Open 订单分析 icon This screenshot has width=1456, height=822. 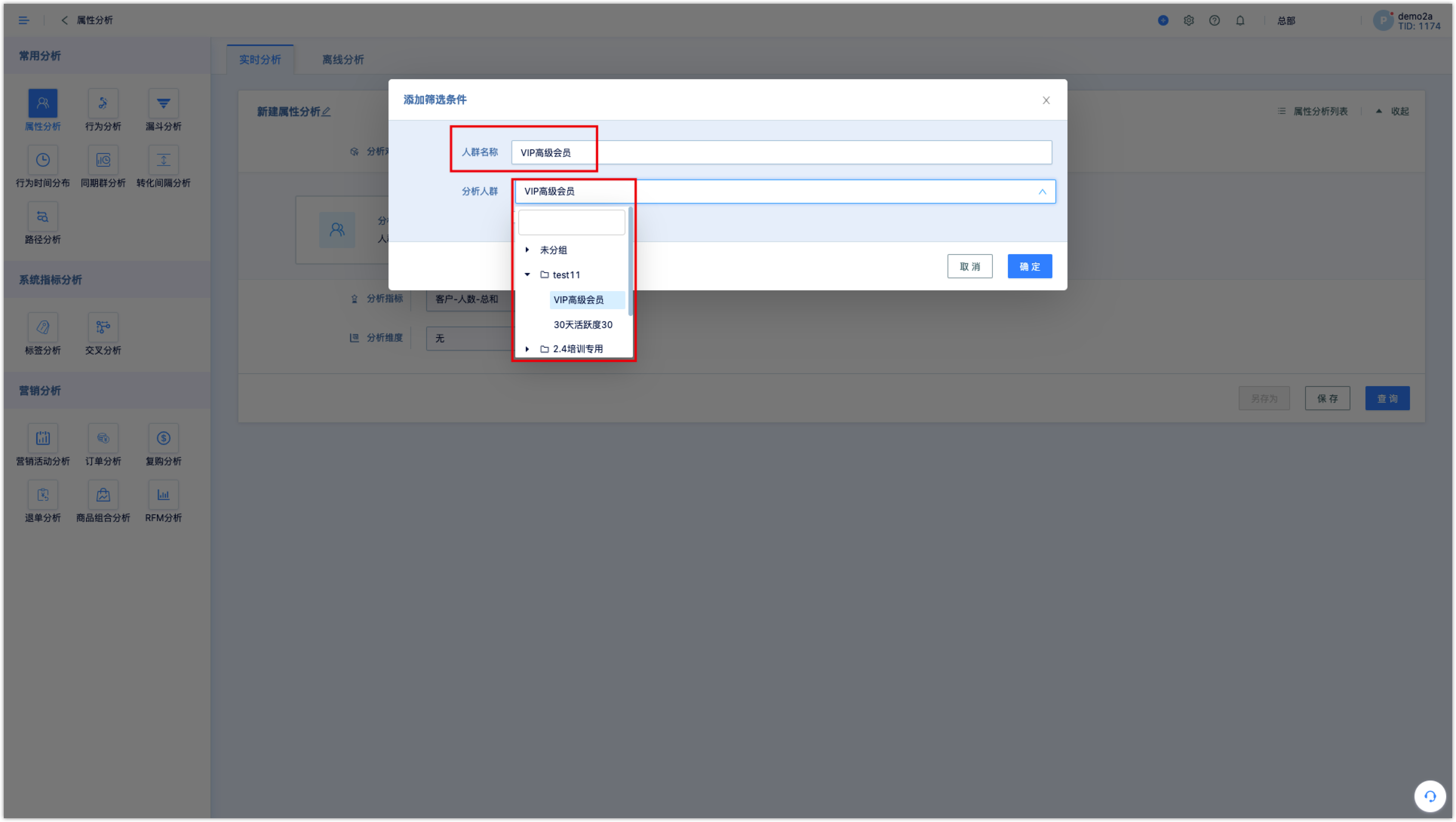point(103,438)
